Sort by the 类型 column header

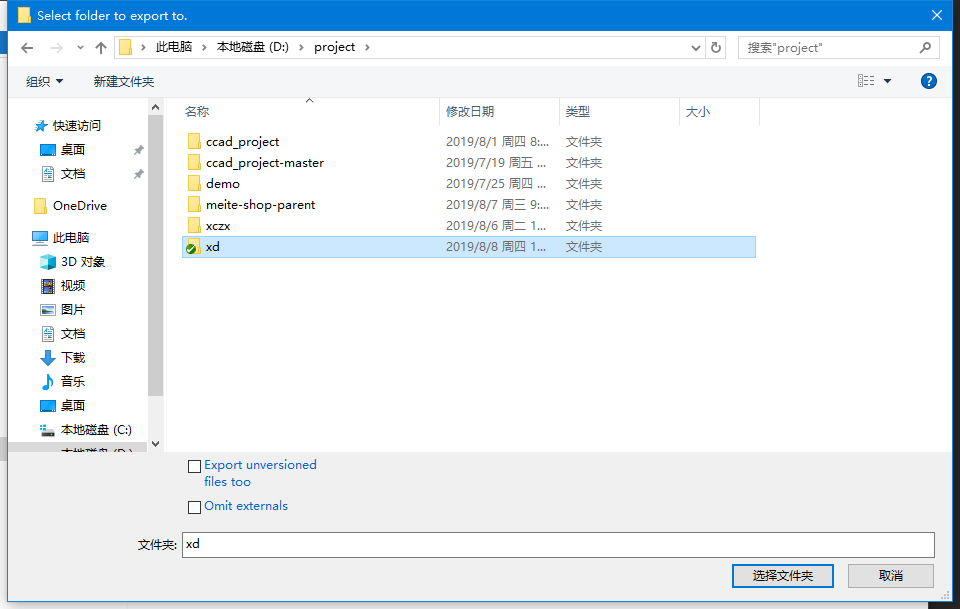tap(577, 111)
